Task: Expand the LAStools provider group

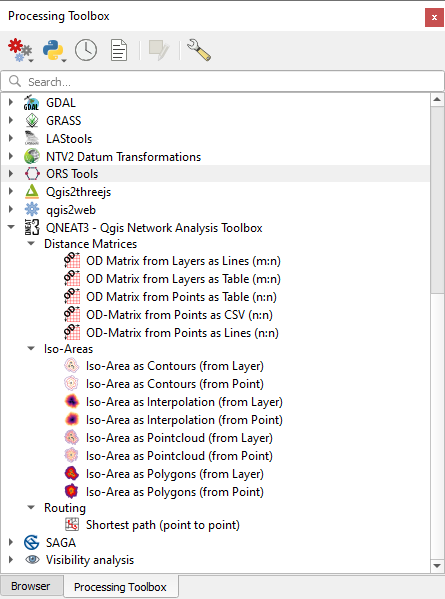Action: [x=11, y=138]
